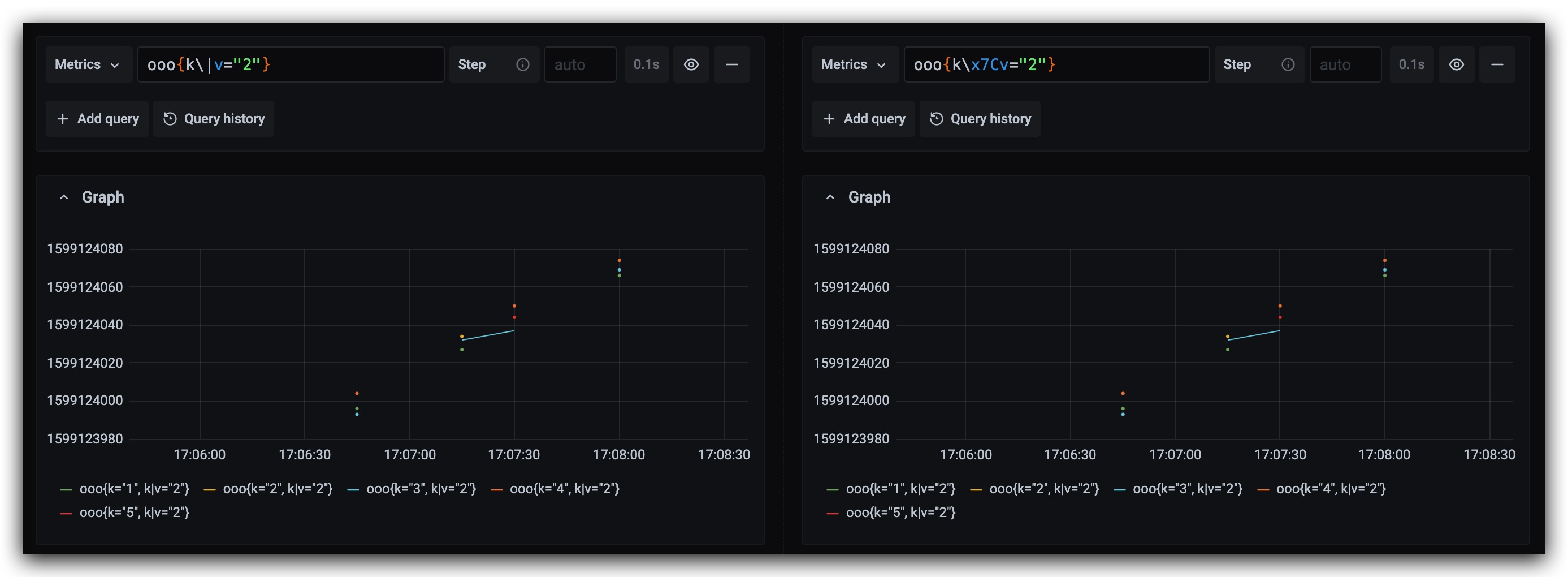Open the left Metrics dropdown
Image resolution: width=1568 pixels, height=577 pixels.
(x=88, y=64)
